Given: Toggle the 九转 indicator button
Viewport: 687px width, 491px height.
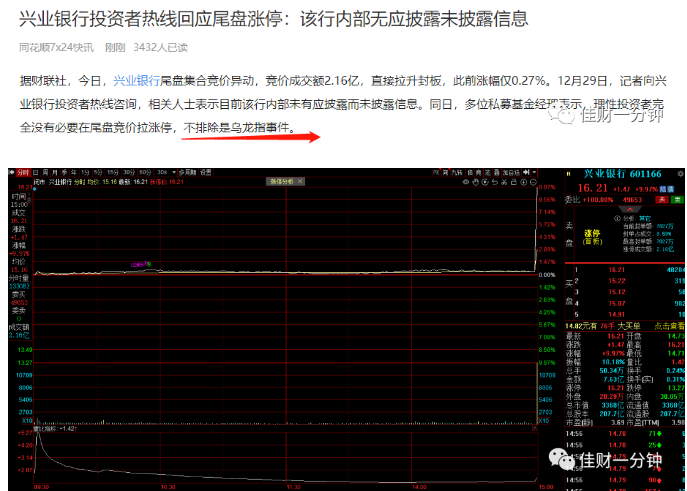Looking at the screenshot, I should tap(457, 173).
